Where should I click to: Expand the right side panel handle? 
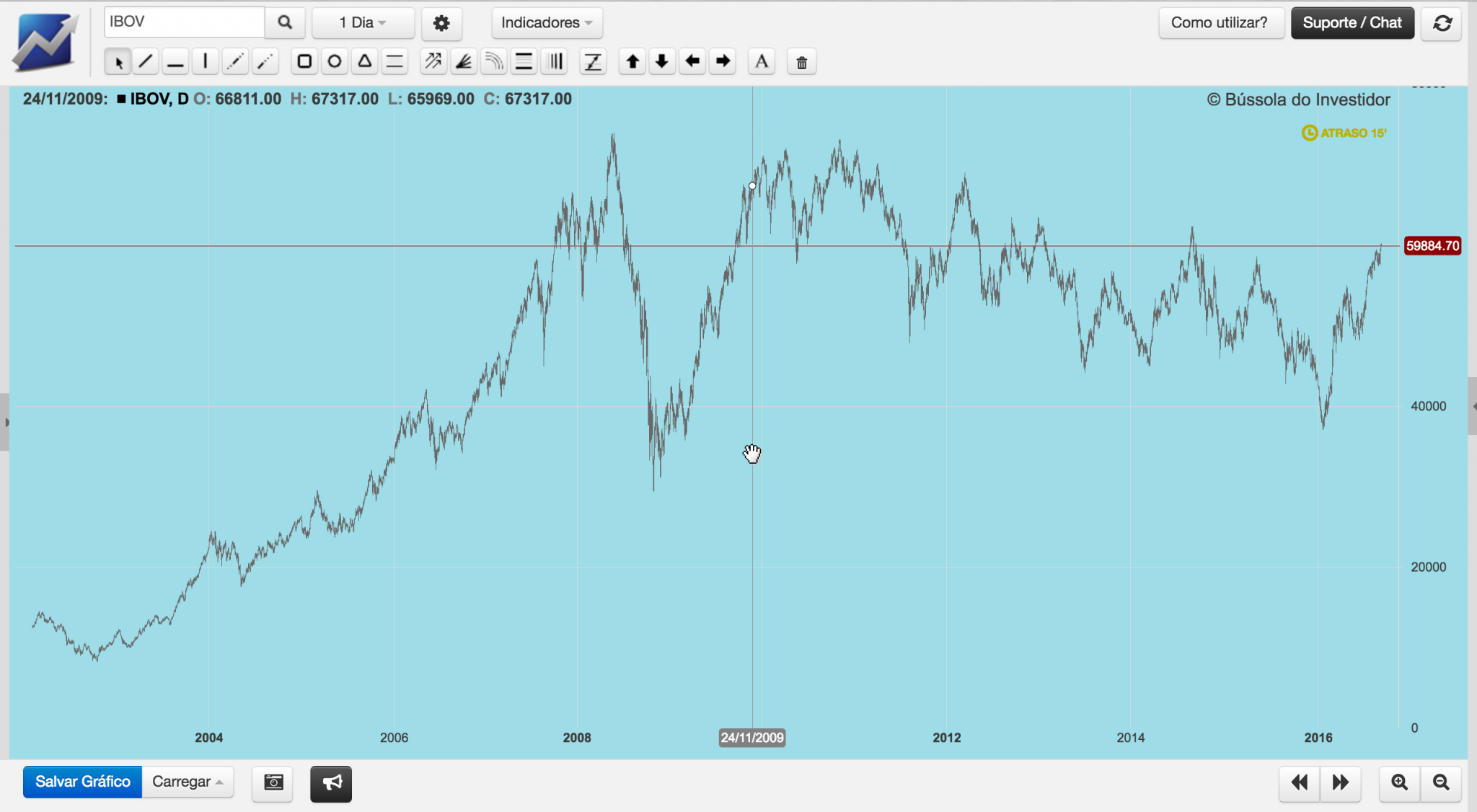point(1472,406)
